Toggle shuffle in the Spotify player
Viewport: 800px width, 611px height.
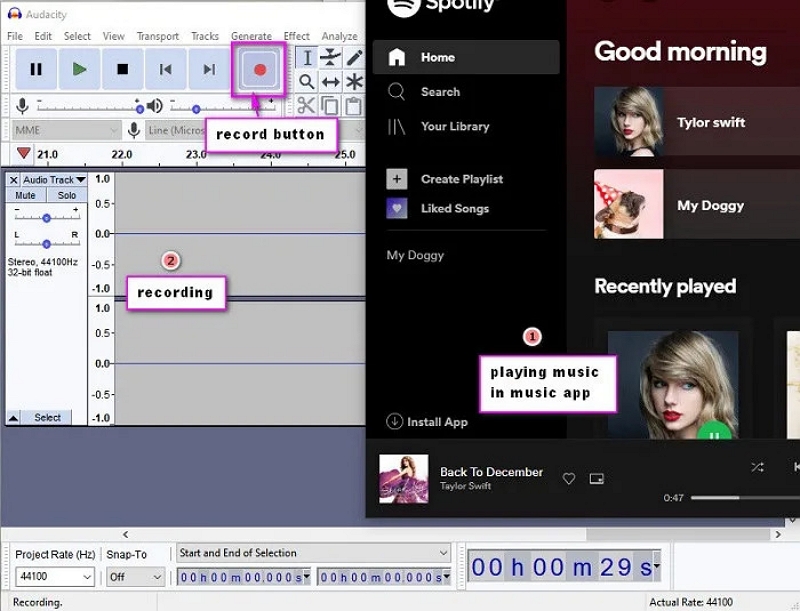point(757,467)
